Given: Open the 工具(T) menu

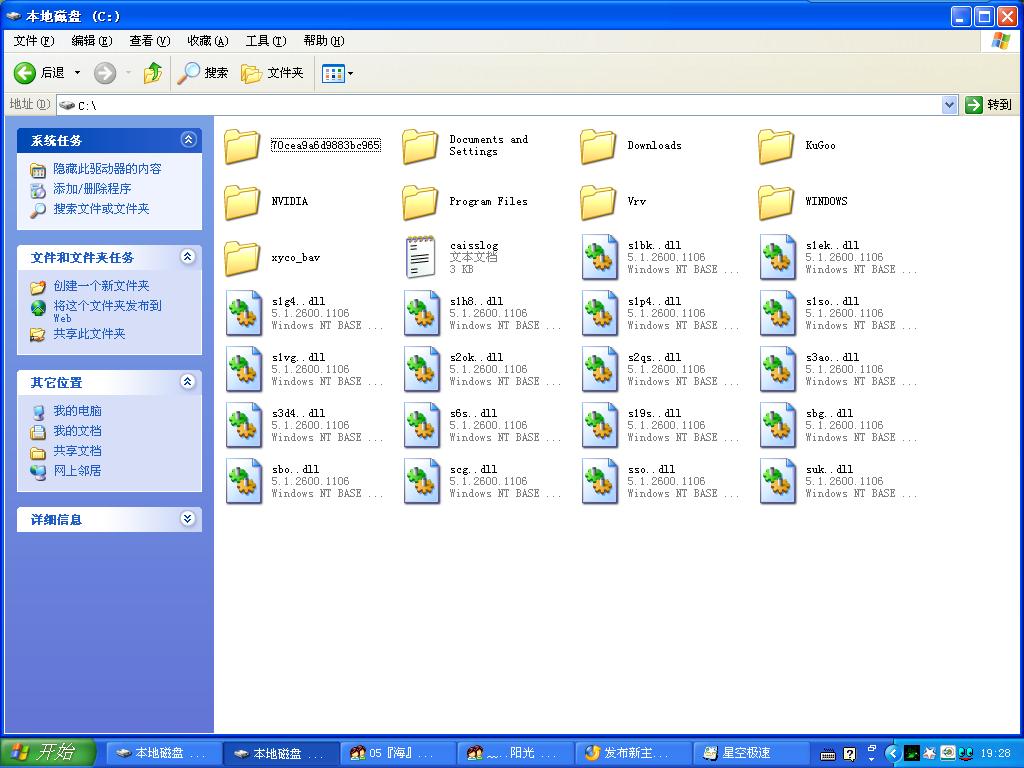Looking at the screenshot, I should coord(265,41).
